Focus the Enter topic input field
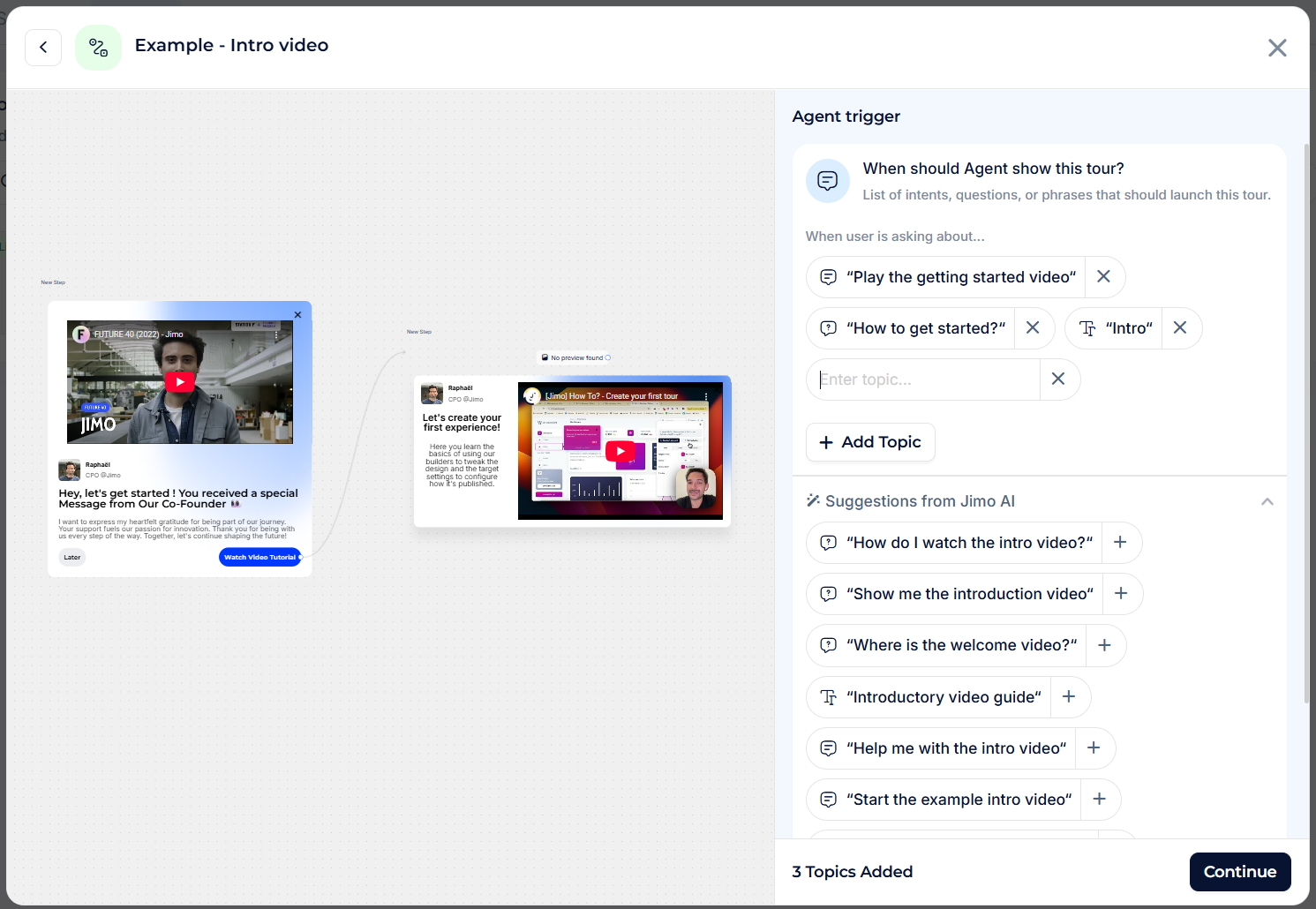The width and height of the screenshot is (1316, 909). (x=927, y=379)
